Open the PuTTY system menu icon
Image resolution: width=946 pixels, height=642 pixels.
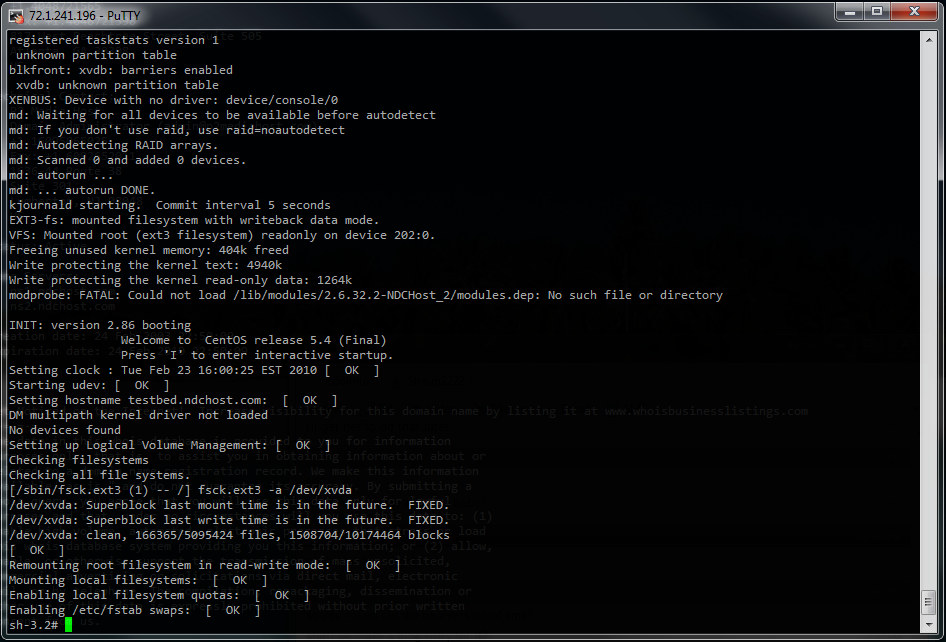click(x=16, y=13)
